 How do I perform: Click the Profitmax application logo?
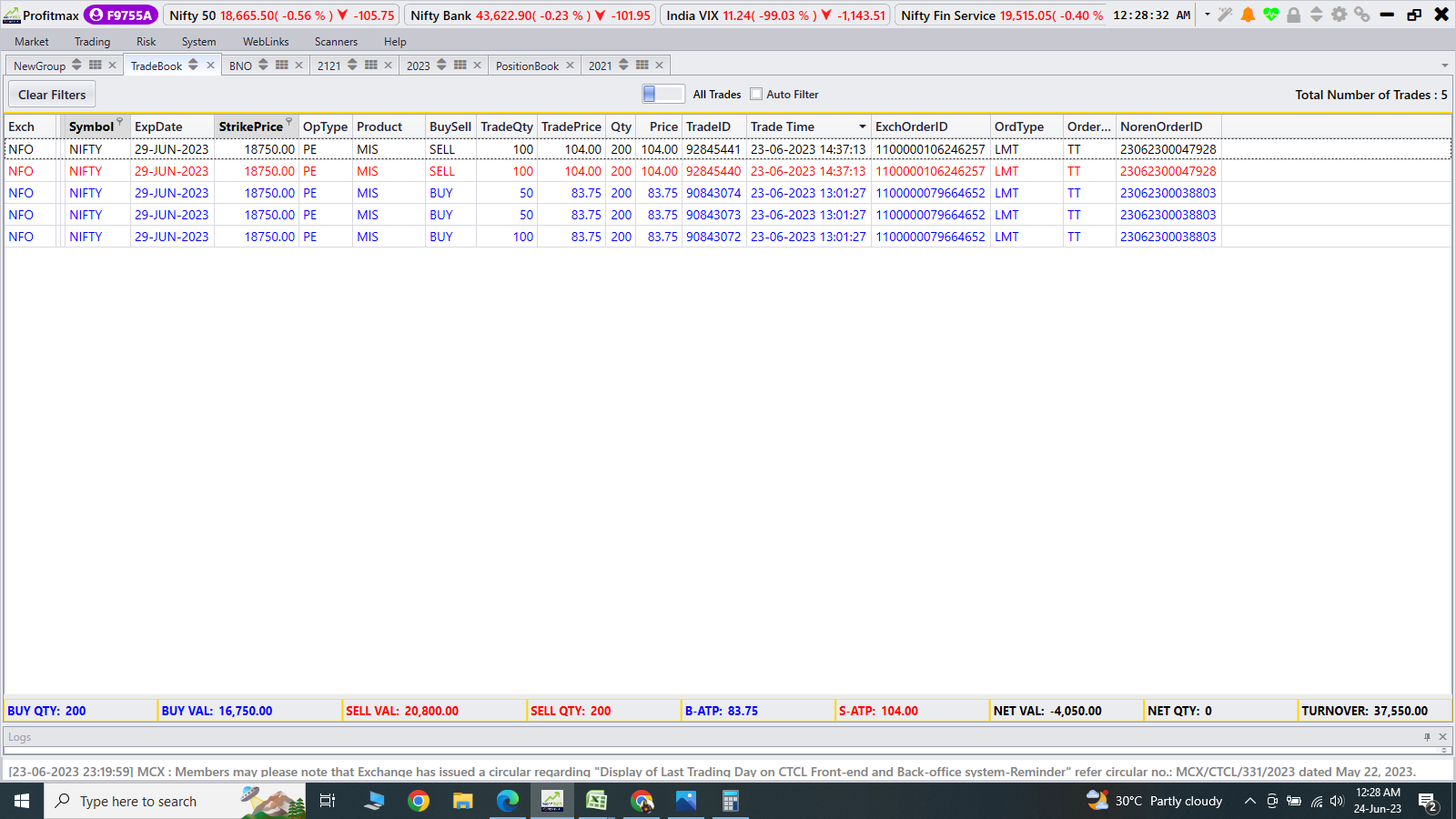click(x=12, y=15)
